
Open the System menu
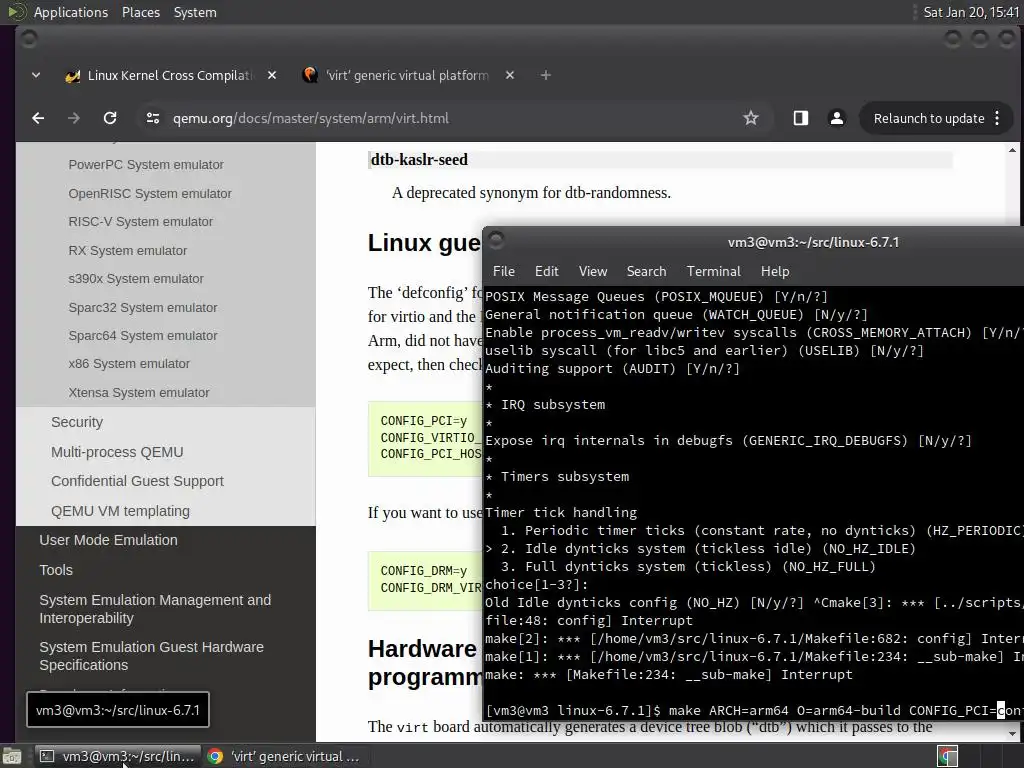[x=195, y=12]
